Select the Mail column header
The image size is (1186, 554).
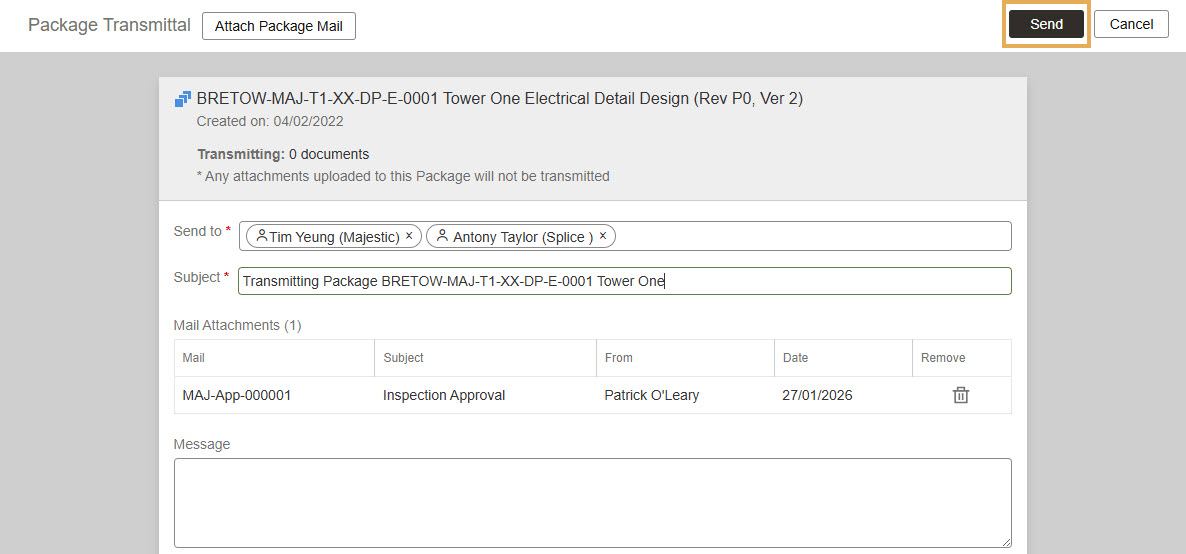pos(194,357)
